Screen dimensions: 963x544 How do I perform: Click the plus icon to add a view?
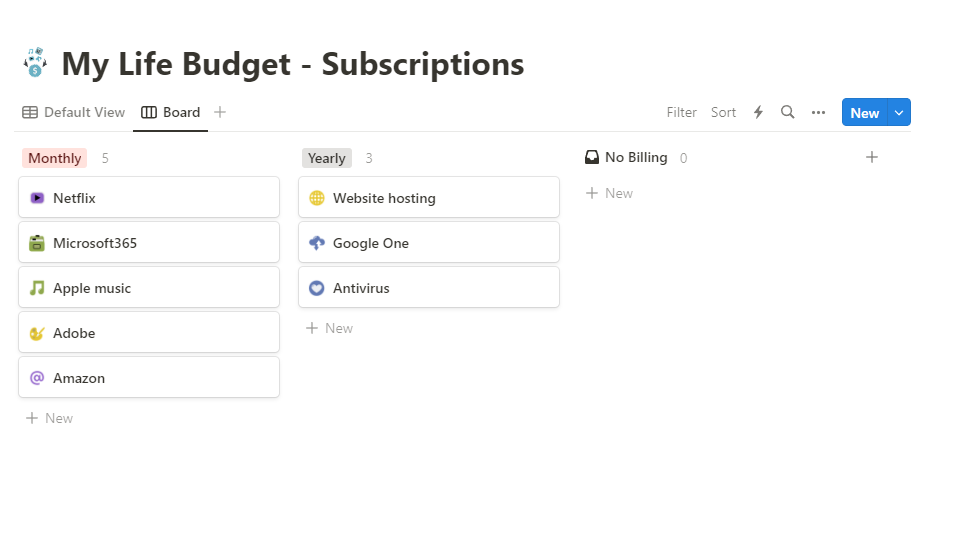pyautogui.click(x=220, y=112)
